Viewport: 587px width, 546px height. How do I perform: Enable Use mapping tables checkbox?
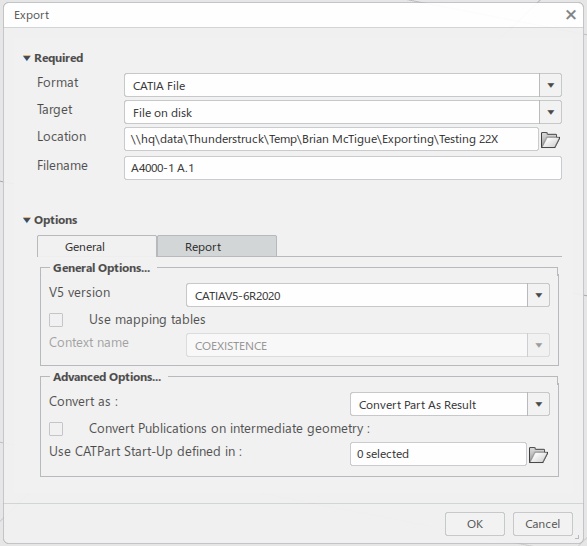[56, 320]
